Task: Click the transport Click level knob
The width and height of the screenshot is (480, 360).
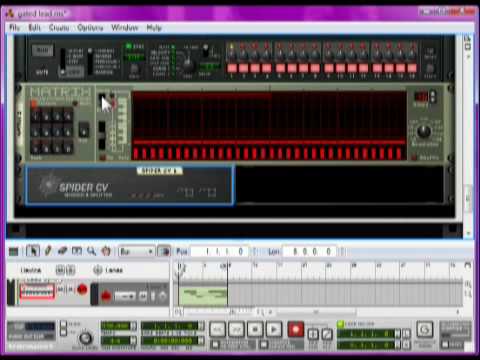Action: [85, 338]
